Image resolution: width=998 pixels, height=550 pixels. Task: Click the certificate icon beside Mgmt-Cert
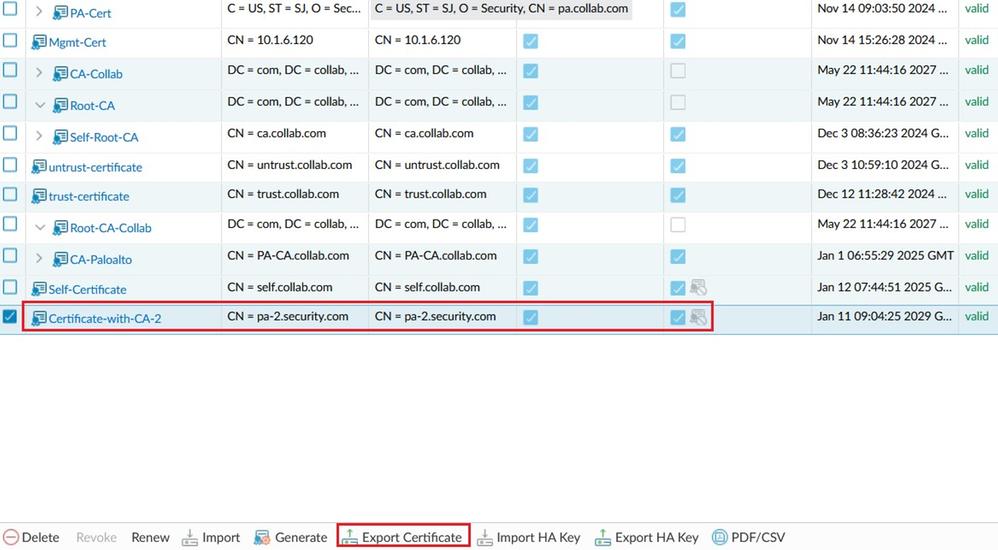click(39, 42)
